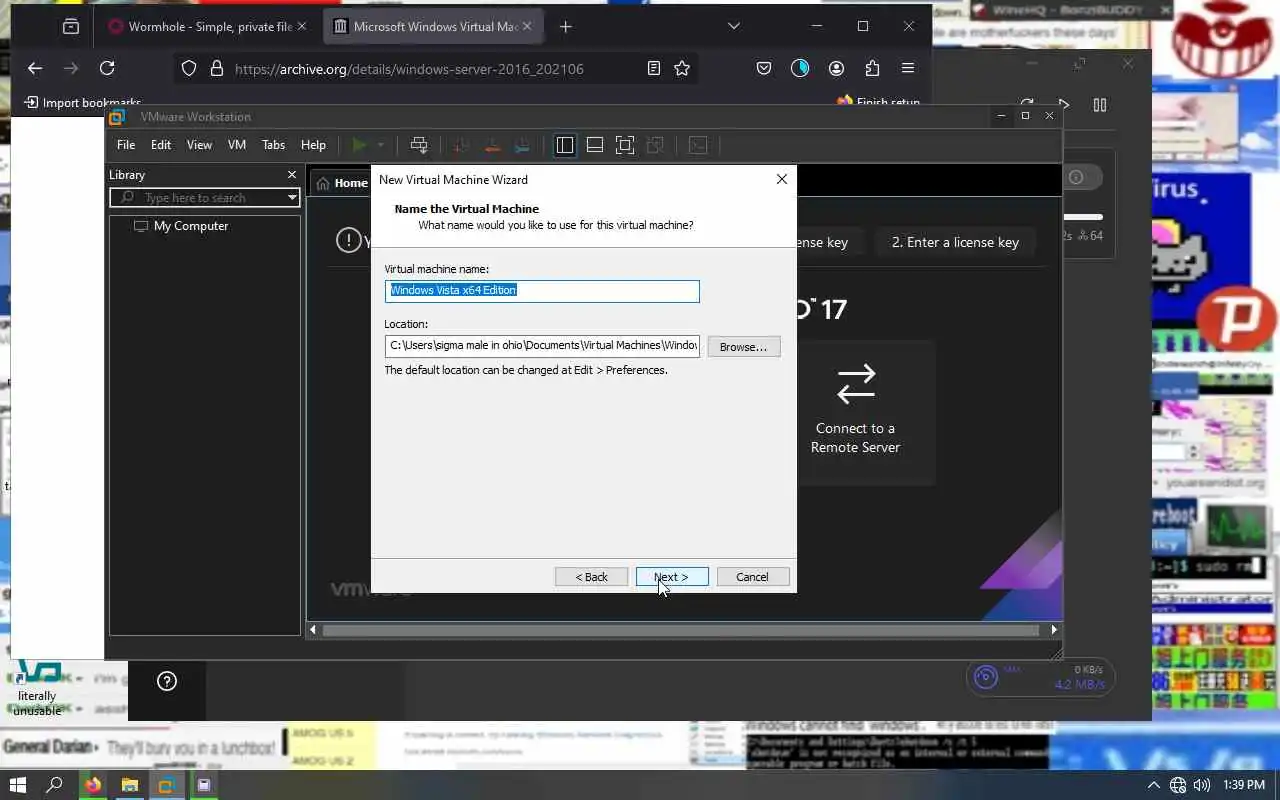
Task: Open the VMware File menu
Action: (x=126, y=145)
